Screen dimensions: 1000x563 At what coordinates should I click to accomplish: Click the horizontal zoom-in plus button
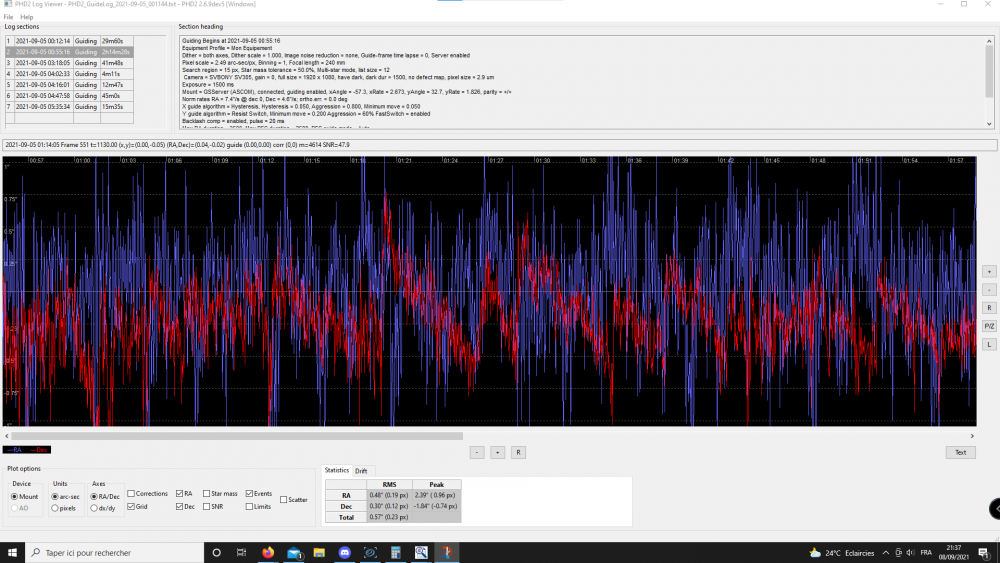(x=497, y=452)
